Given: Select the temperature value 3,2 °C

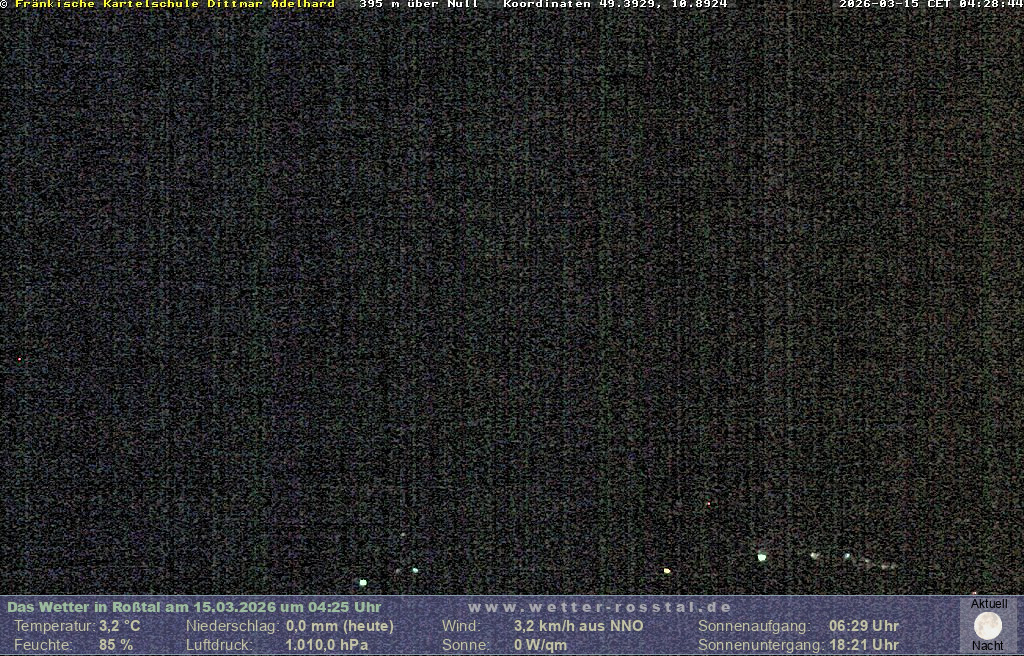Looking at the screenshot, I should [x=119, y=626].
